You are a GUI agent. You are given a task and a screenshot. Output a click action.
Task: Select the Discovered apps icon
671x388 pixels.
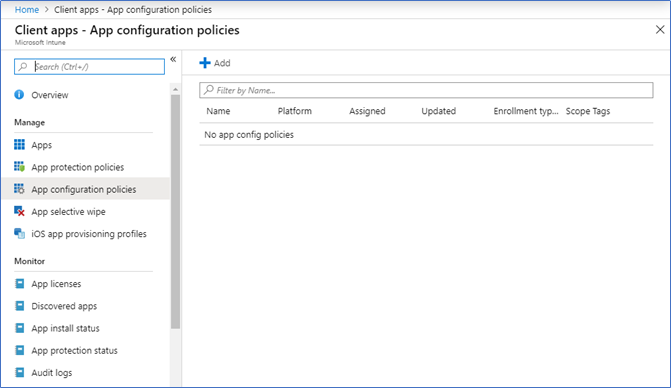click(19, 306)
